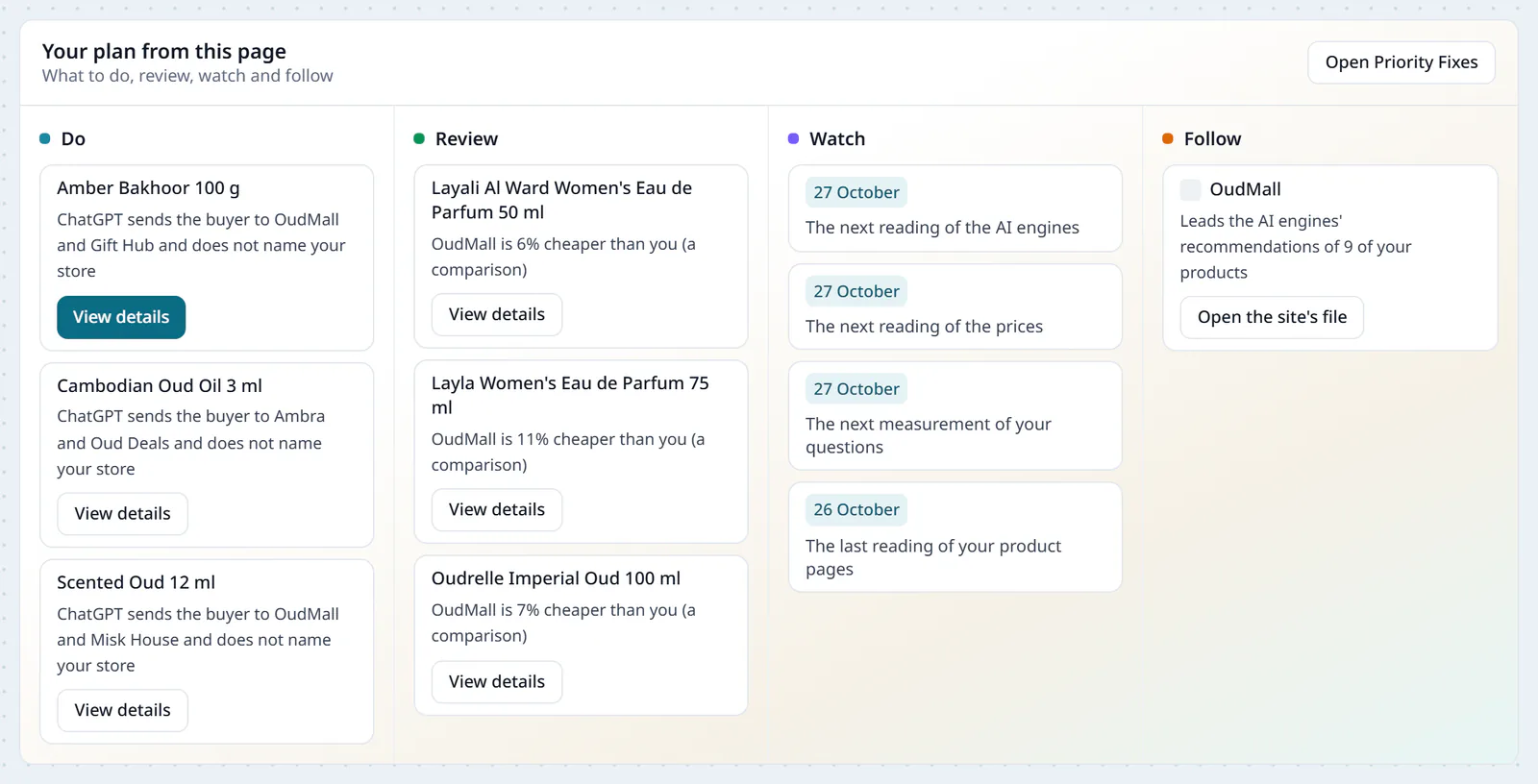
Task: Click 'Leads the AI engines' recommendations' description
Action: [1296, 247]
